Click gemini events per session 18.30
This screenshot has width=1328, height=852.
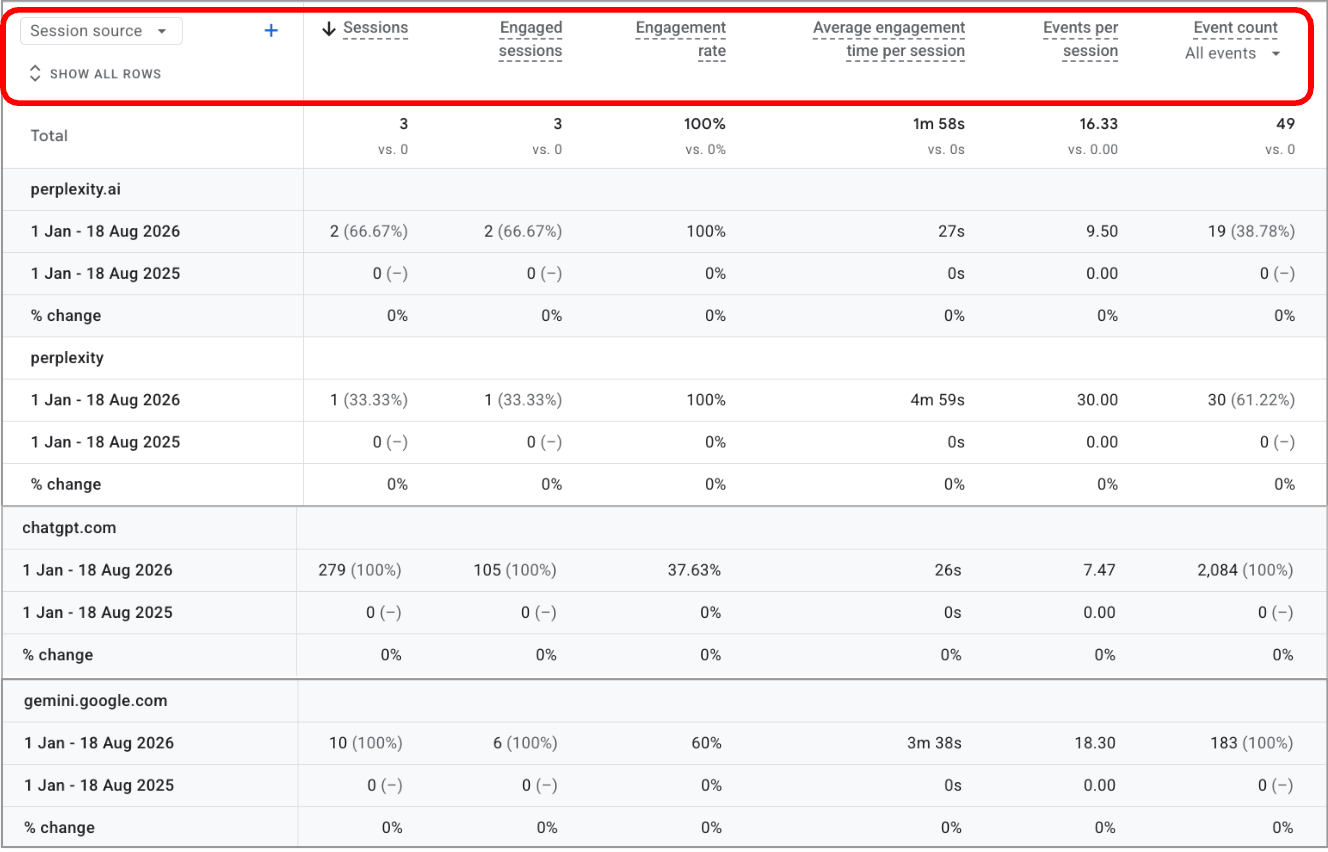[x=1097, y=744]
